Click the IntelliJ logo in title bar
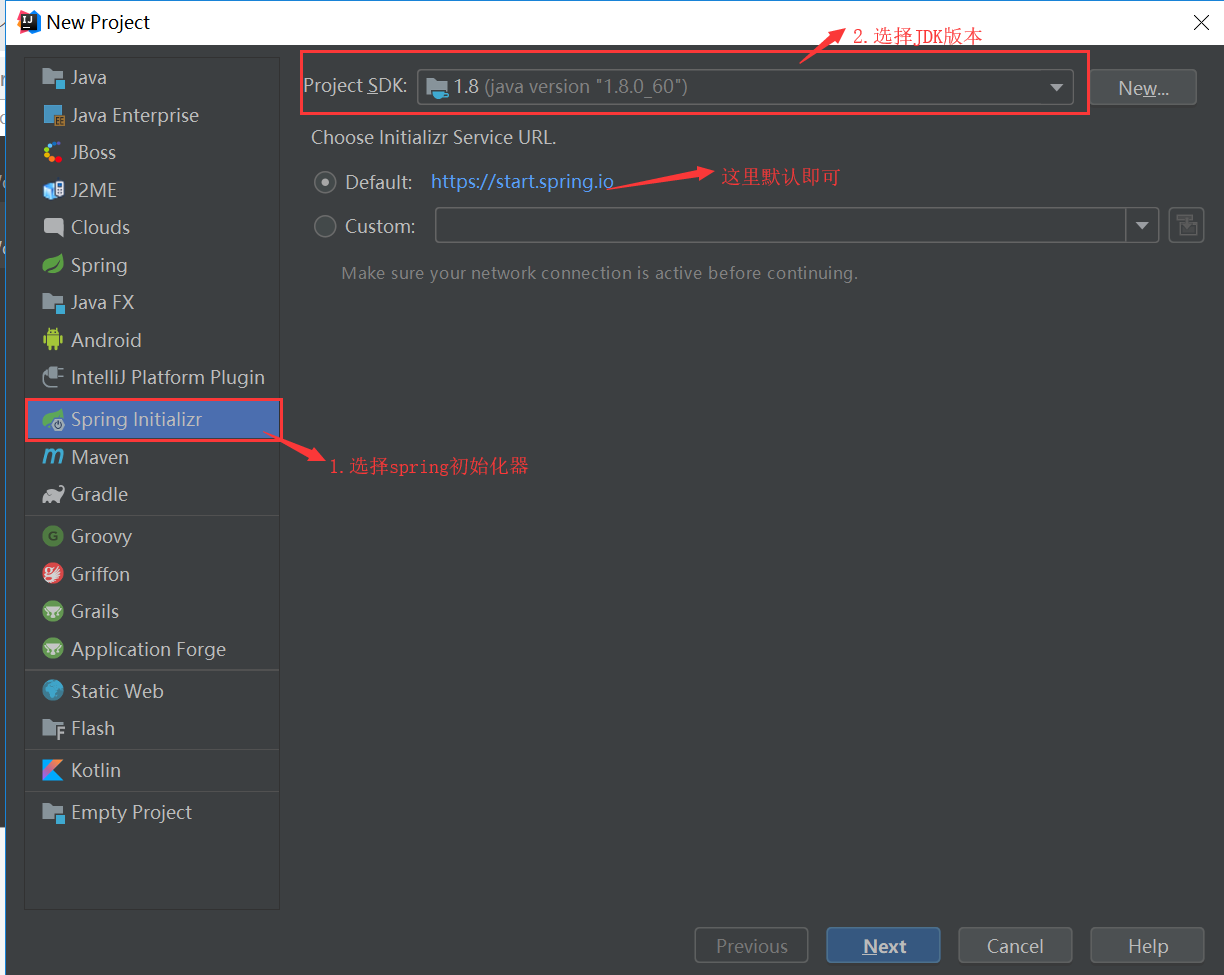Screen dimensions: 1224x975 pyautogui.click(x=28, y=22)
